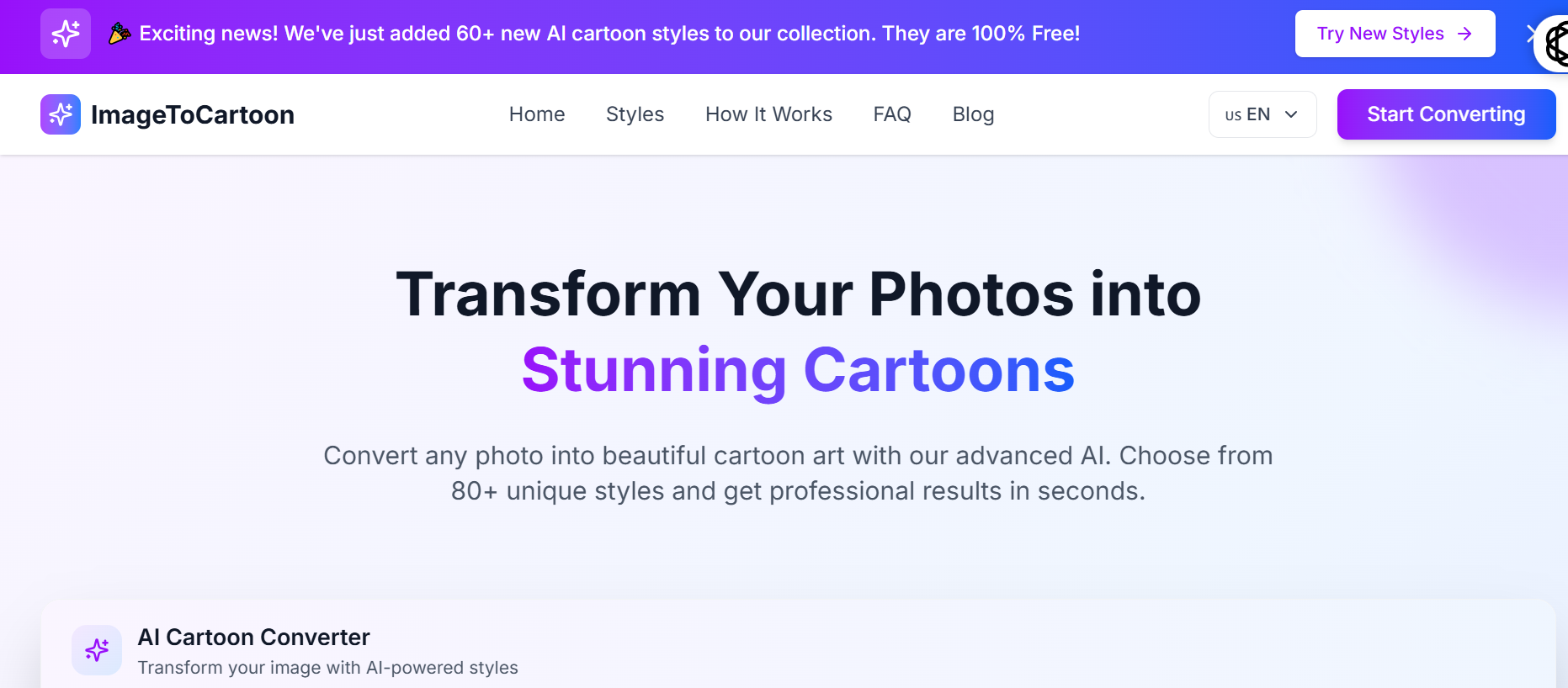Go to the Home nav link
The image size is (1568, 688).
[537, 114]
